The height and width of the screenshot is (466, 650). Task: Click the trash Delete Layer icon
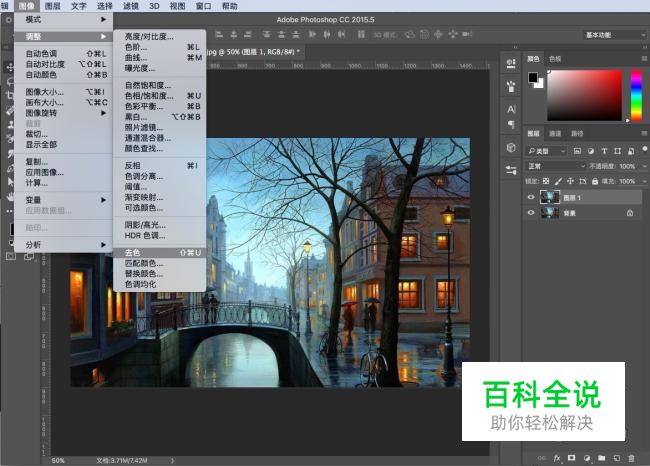tap(631, 458)
